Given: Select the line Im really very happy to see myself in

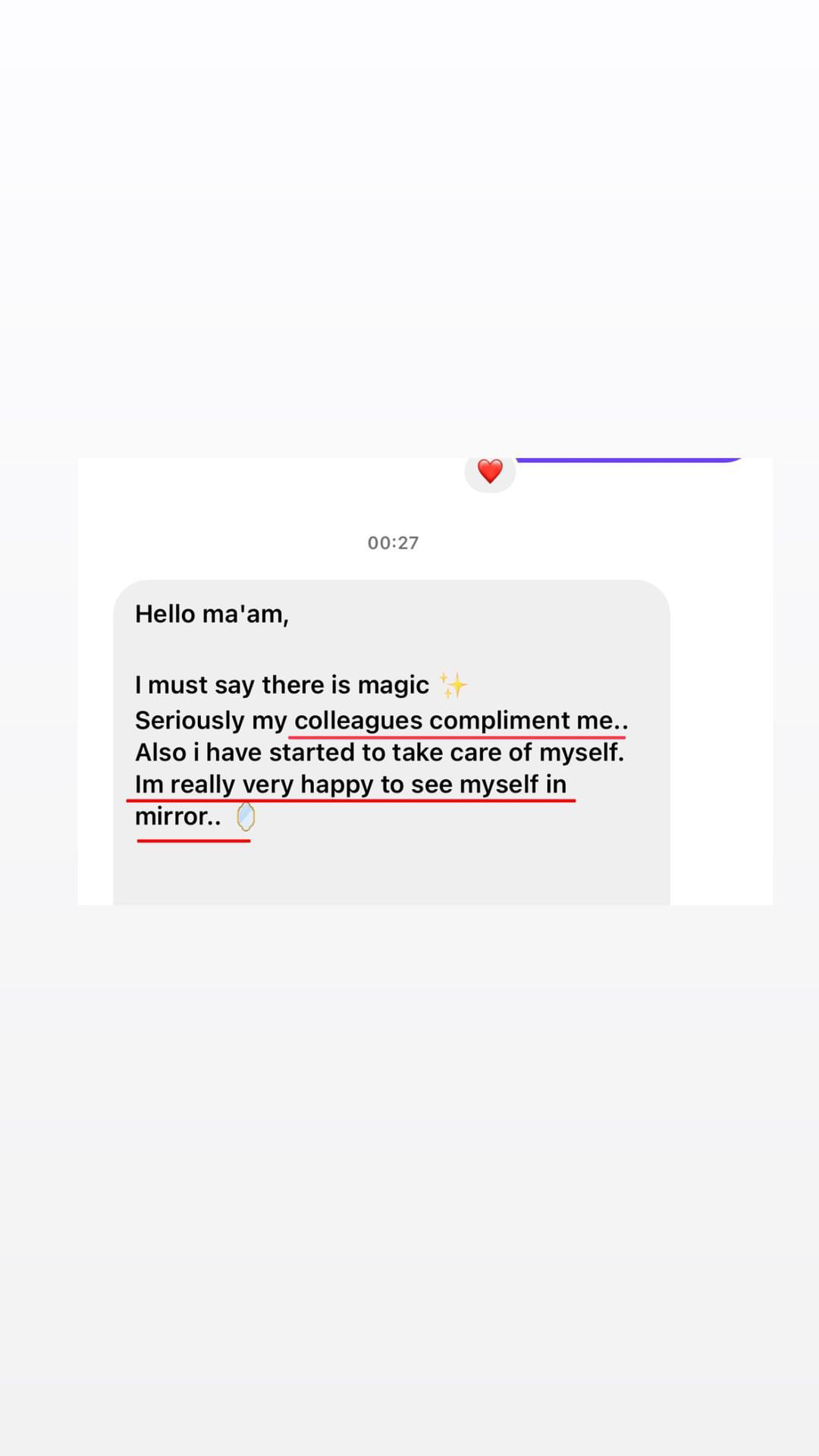Looking at the screenshot, I should click(x=350, y=785).
